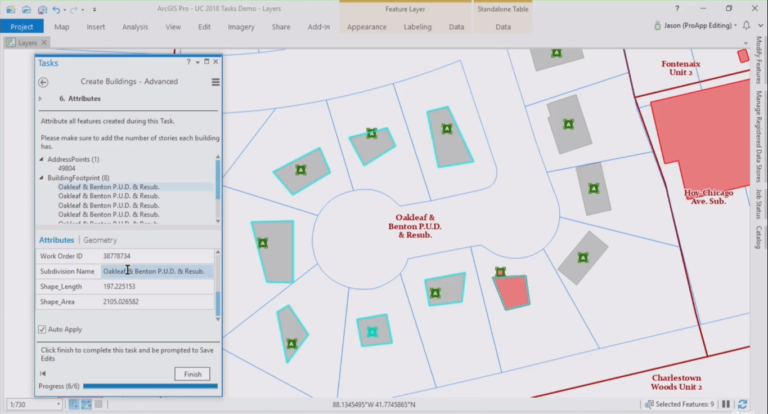Open the Analysis ribbon tab
Viewport: 768px width, 414px height.
(x=135, y=27)
